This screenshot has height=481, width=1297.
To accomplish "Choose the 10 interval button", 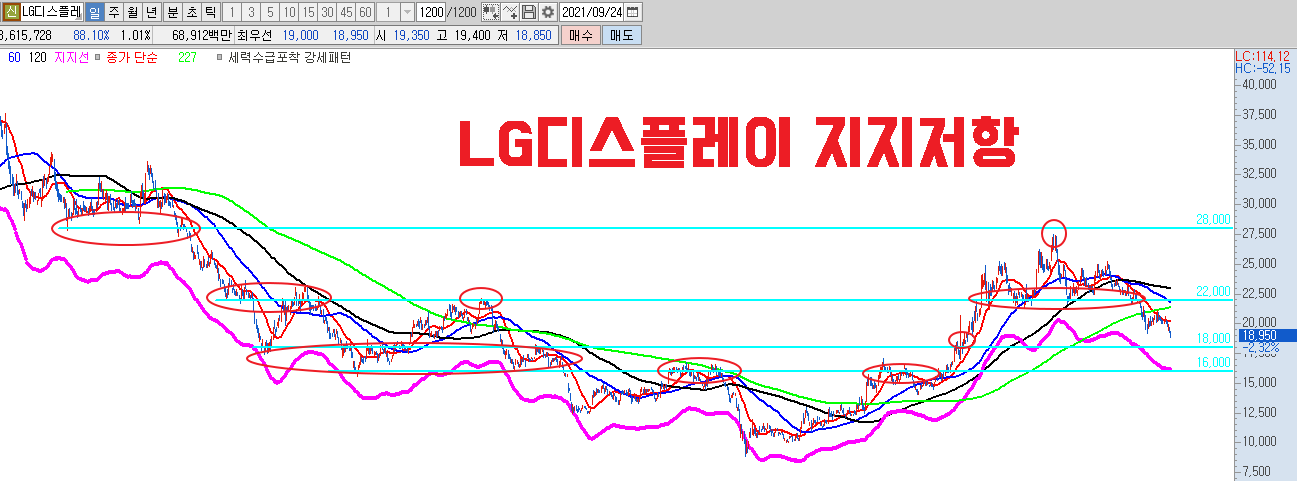I will (288, 13).
